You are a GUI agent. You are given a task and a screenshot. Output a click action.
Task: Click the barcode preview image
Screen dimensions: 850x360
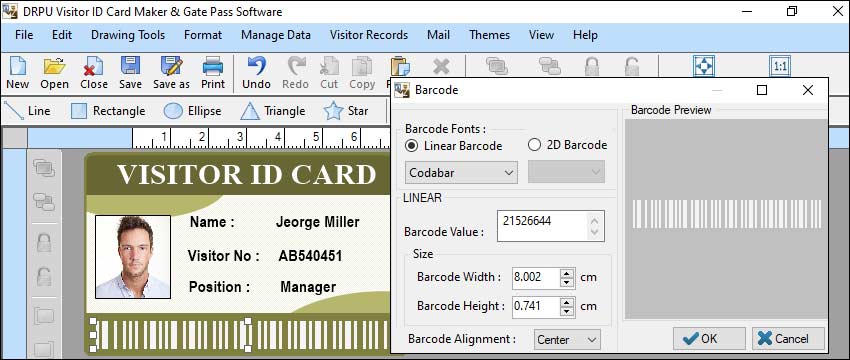coord(727,214)
